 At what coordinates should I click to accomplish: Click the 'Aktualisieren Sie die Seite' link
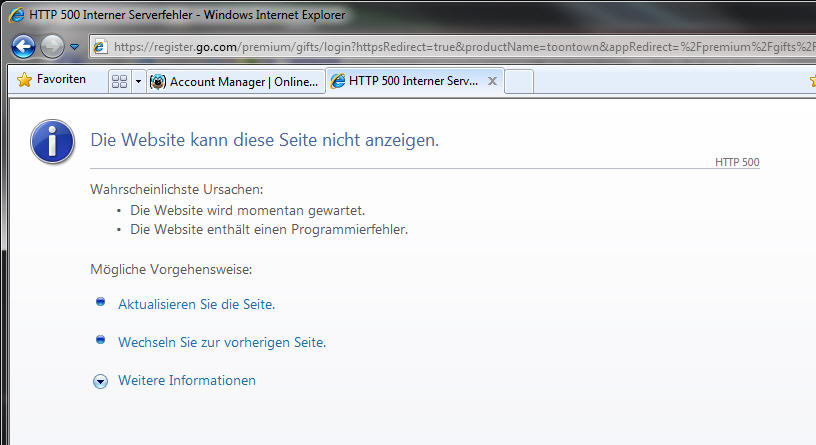pyautogui.click(x=196, y=304)
